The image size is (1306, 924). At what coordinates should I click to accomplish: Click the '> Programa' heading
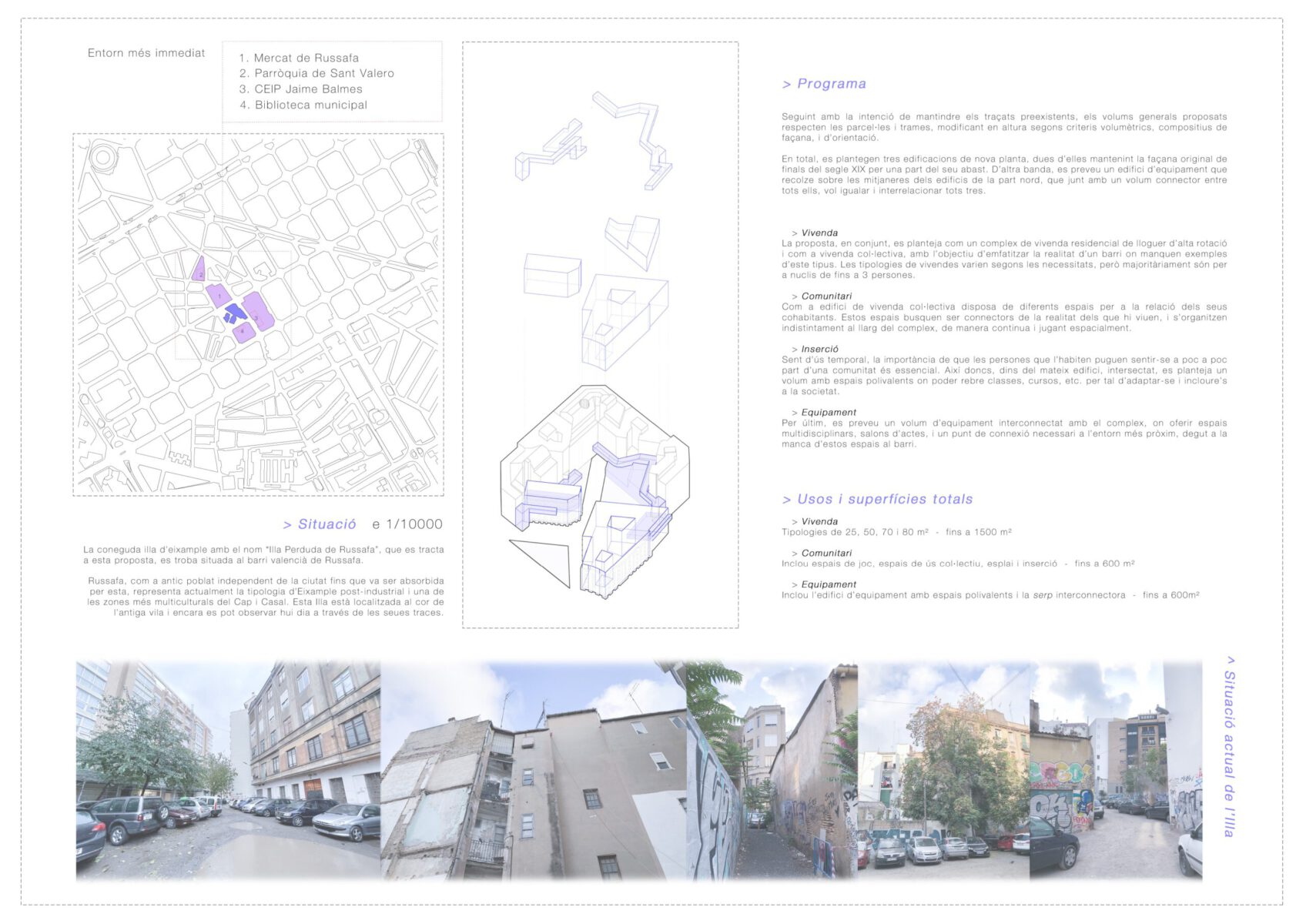pos(824,84)
